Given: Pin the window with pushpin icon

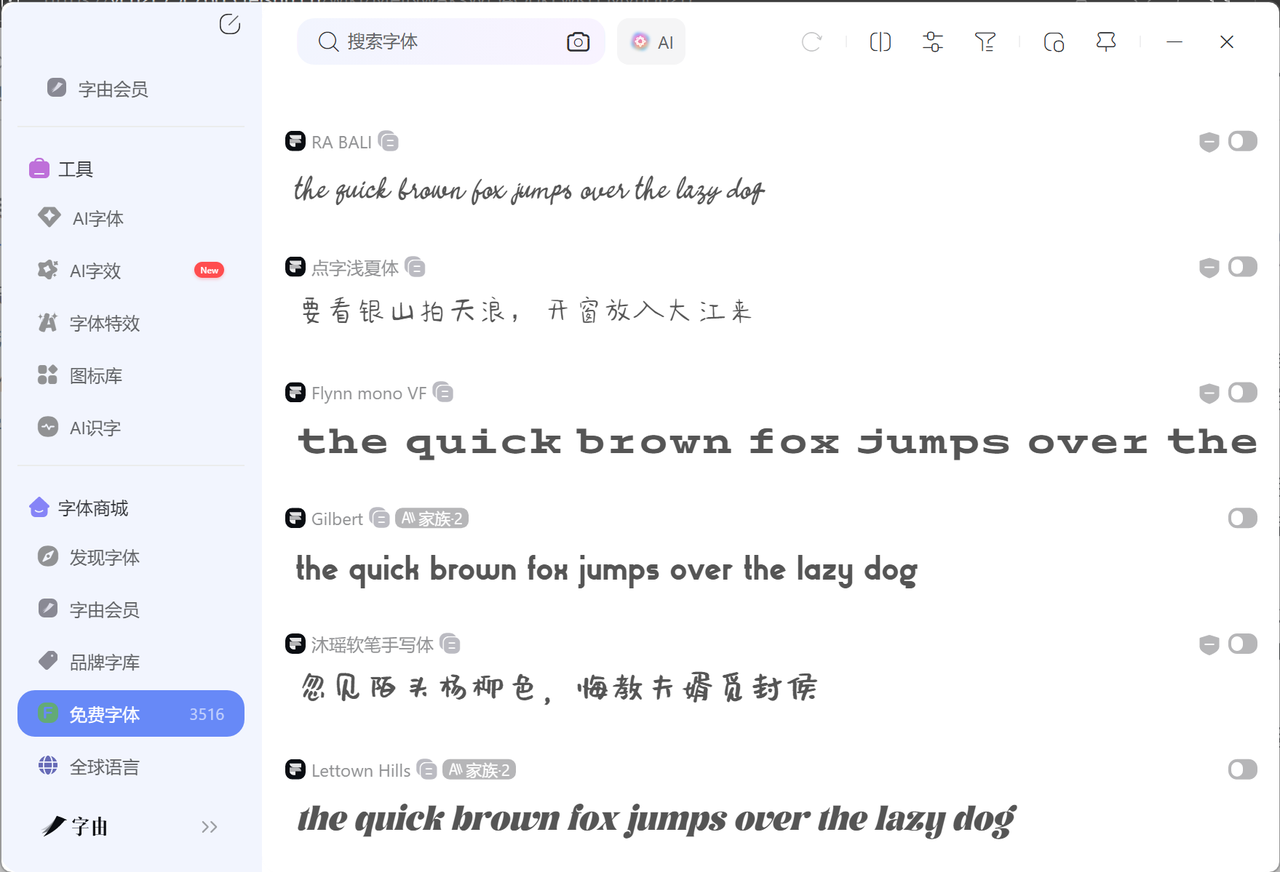Looking at the screenshot, I should [x=1106, y=42].
